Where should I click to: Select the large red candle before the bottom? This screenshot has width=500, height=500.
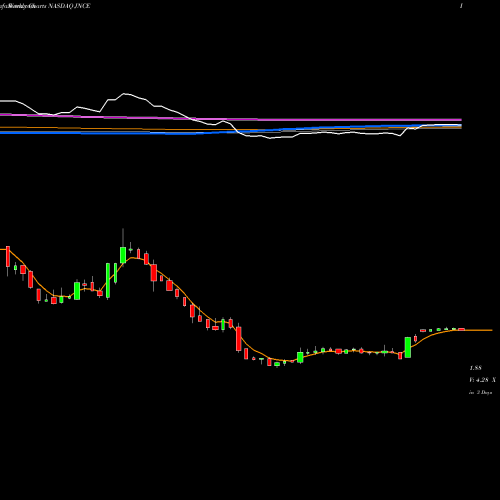[239, 339]
